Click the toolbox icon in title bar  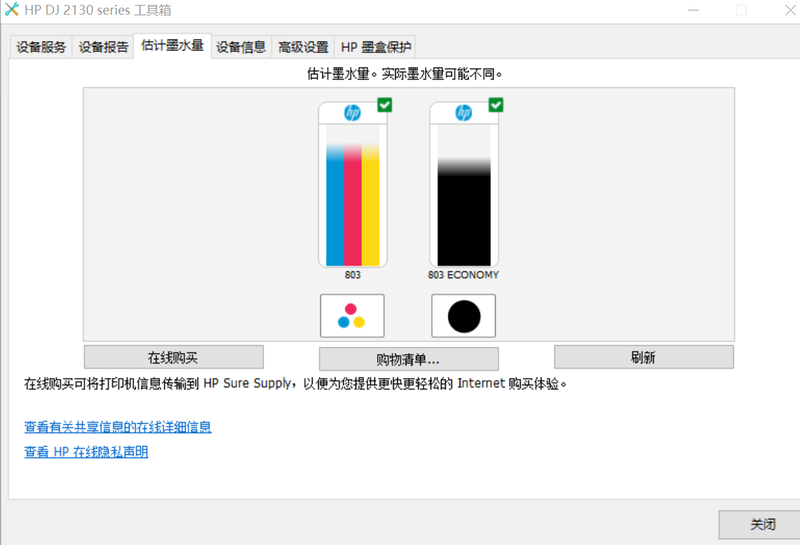click(12, 9)
